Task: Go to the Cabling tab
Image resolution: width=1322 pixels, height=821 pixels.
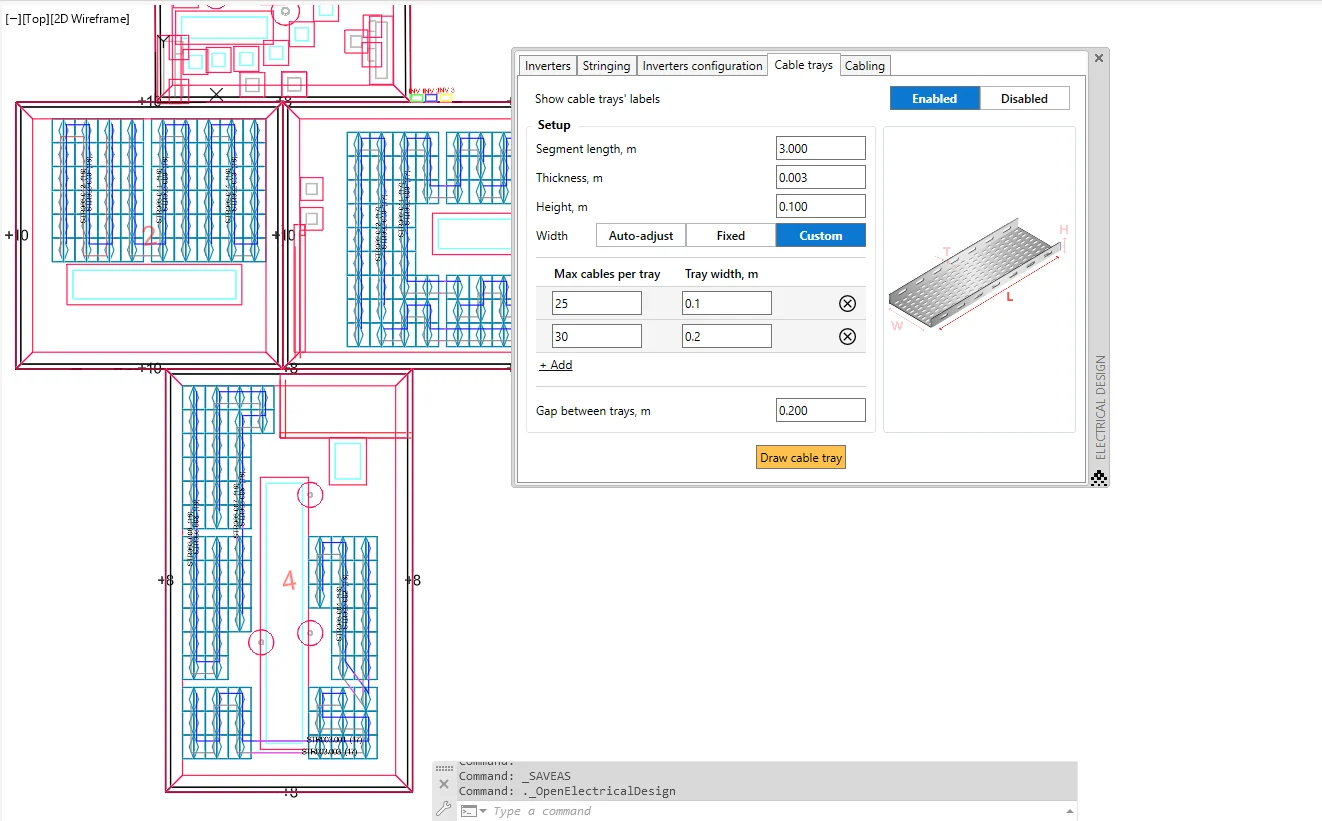Action: click(x=865, y=66)
